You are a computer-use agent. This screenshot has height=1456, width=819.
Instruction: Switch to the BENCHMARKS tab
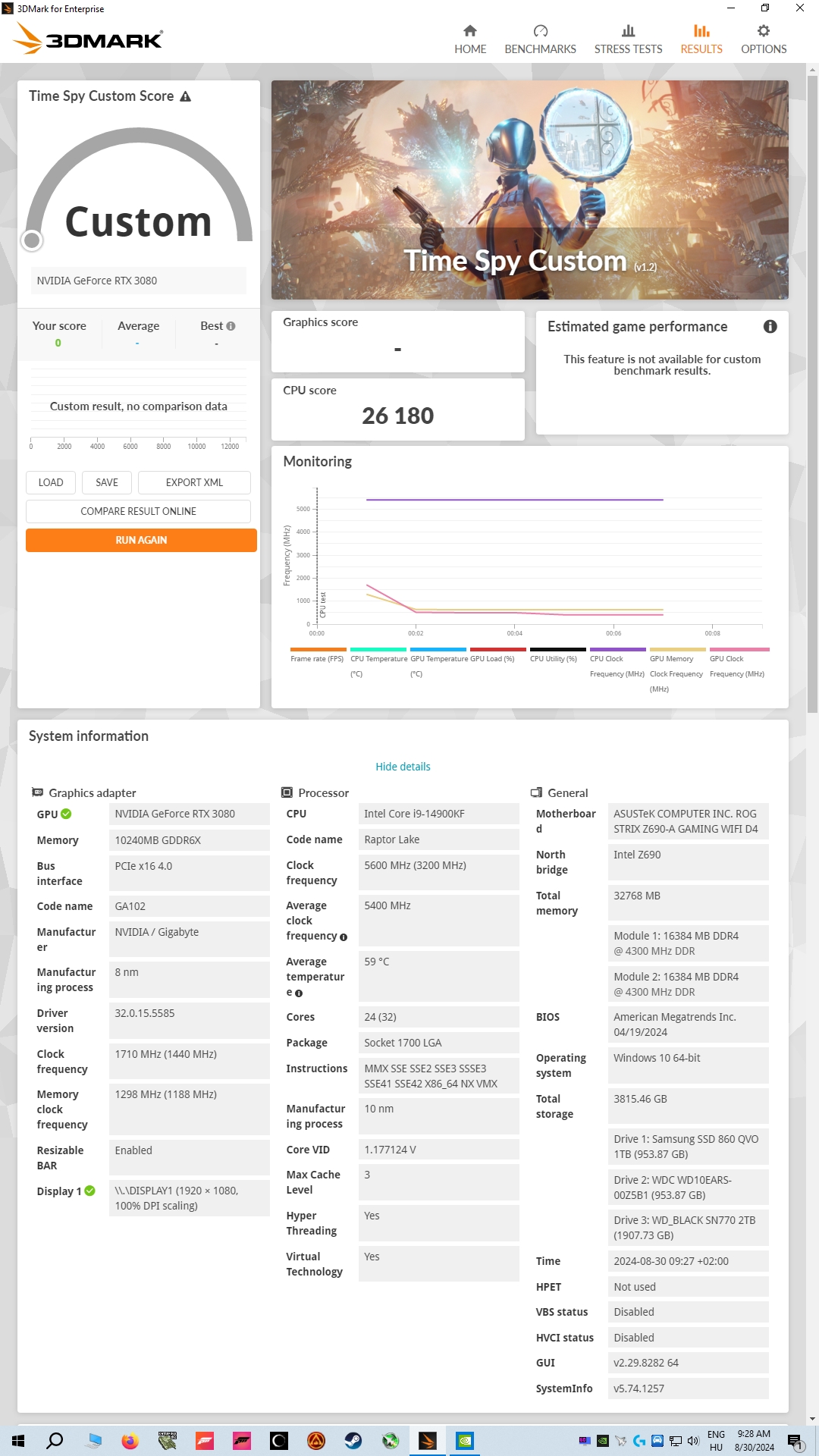540,39
